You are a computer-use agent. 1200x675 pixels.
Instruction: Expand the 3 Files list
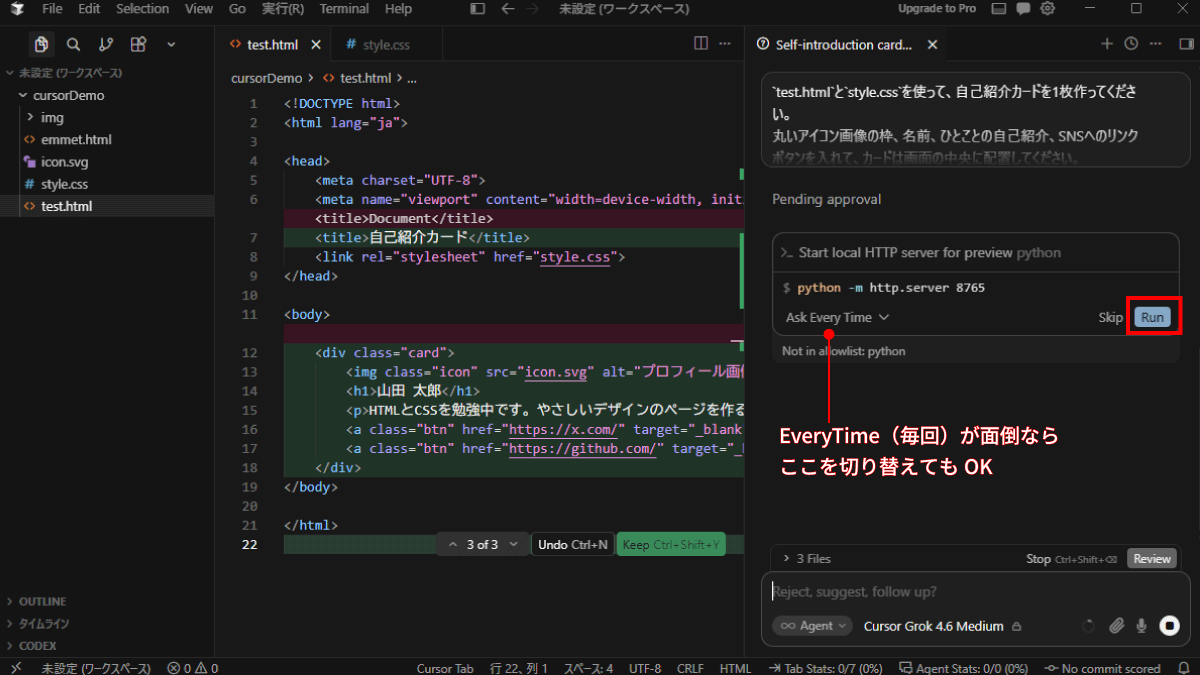coord(807,559)
